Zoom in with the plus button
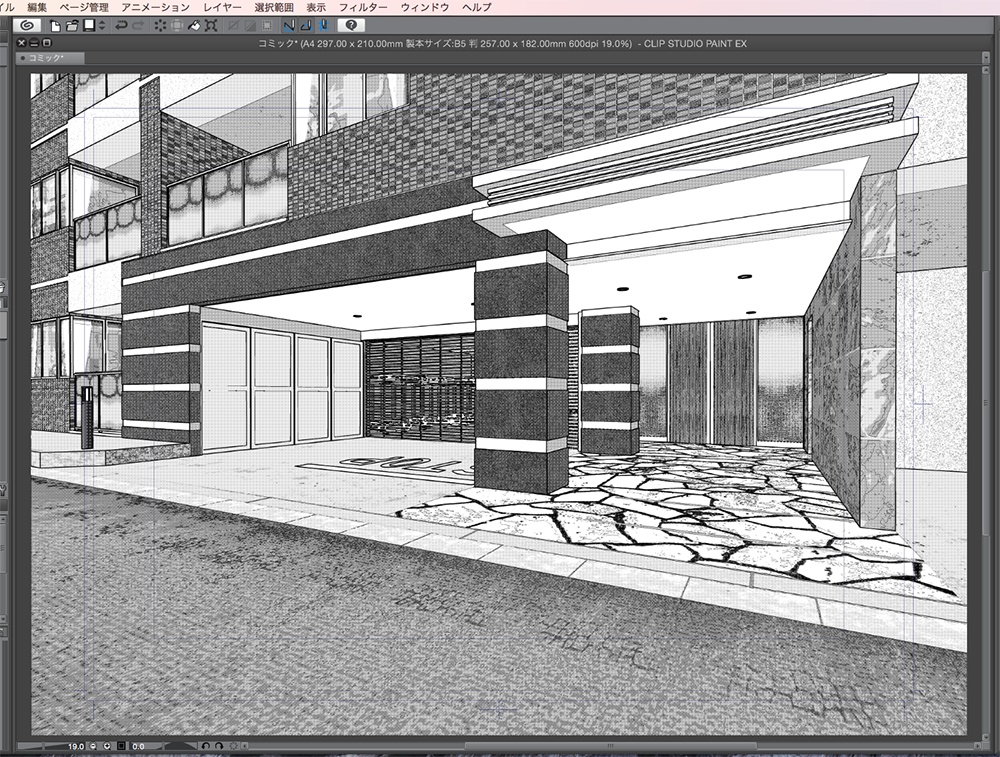Screen dimensions: 1000x757 [107, 745]
